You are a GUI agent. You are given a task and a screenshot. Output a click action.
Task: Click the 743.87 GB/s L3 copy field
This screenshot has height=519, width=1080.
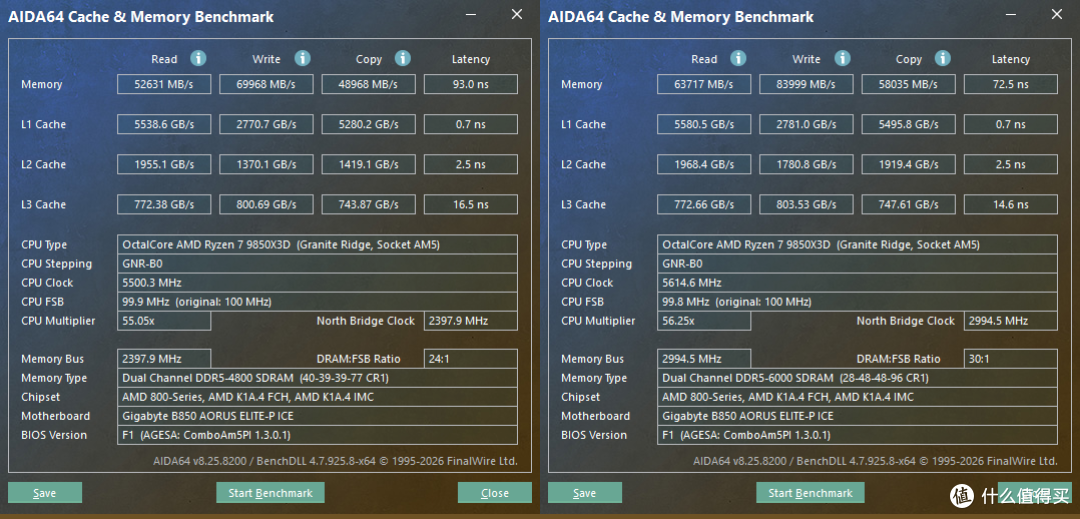coord(368,204)
